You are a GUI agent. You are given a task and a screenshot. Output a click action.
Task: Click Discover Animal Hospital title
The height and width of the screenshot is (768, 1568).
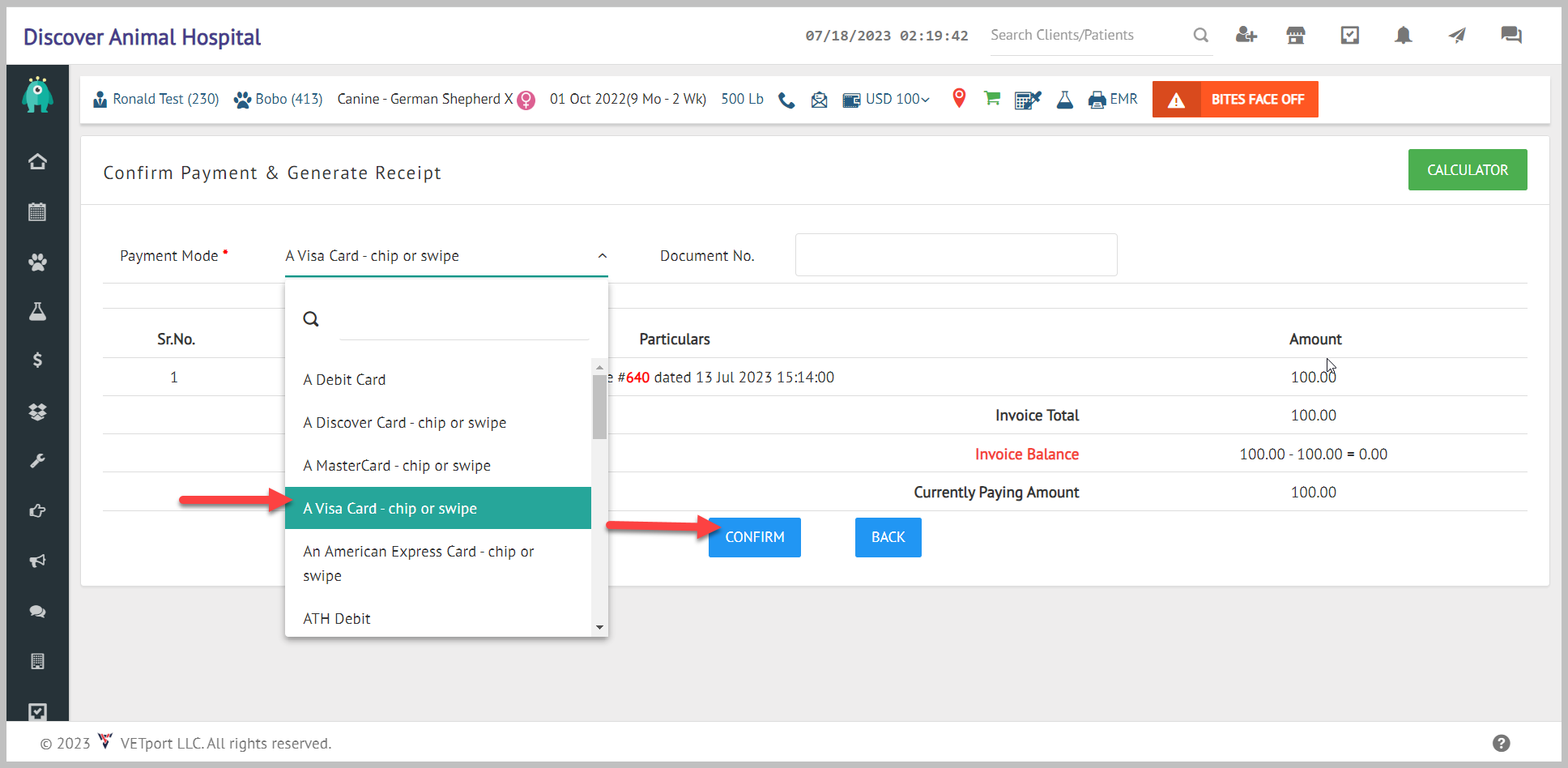(x=142, y=37)
